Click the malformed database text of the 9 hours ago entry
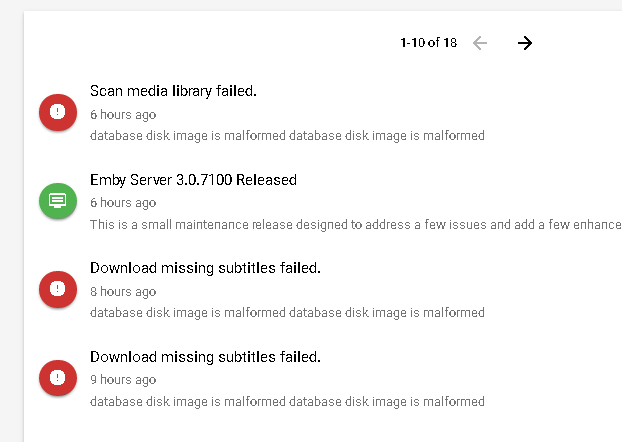 (x=287, y=402)
